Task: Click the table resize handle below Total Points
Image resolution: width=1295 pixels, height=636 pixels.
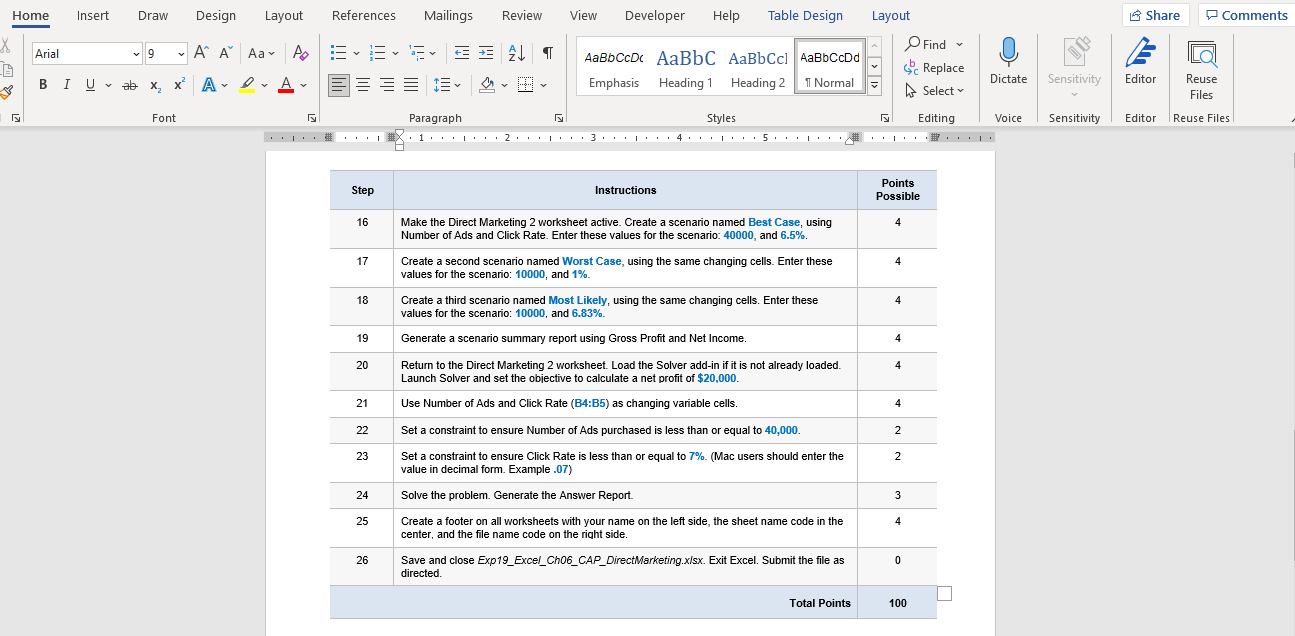Action: point(944,594)
